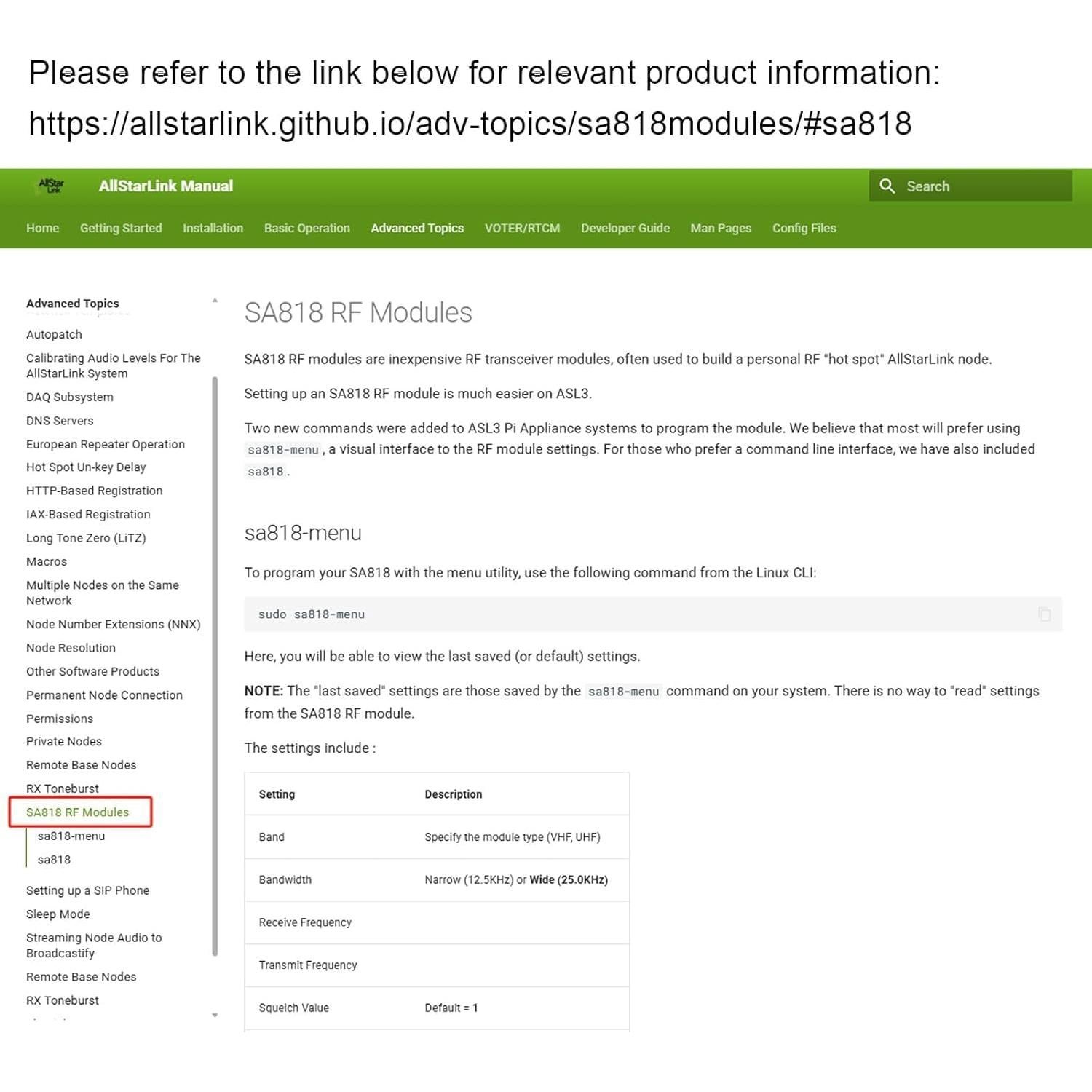Copy the sudo sa818-menu command
The width and height of the screenshot is (1092, 1092).
tap(1044, 614)
